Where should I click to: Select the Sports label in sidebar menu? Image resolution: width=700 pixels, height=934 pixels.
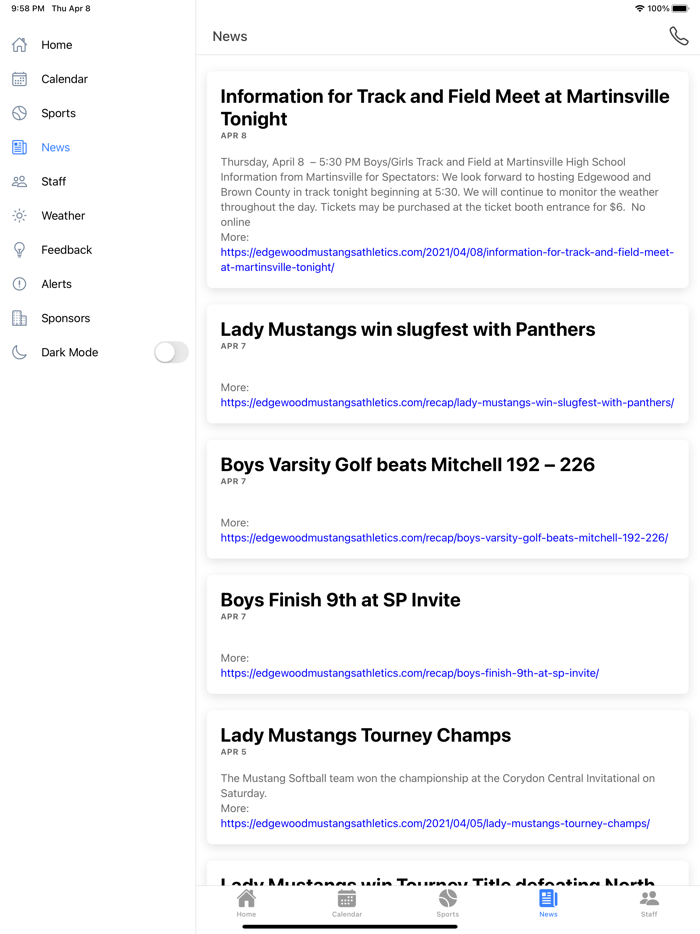pos(58,113)
